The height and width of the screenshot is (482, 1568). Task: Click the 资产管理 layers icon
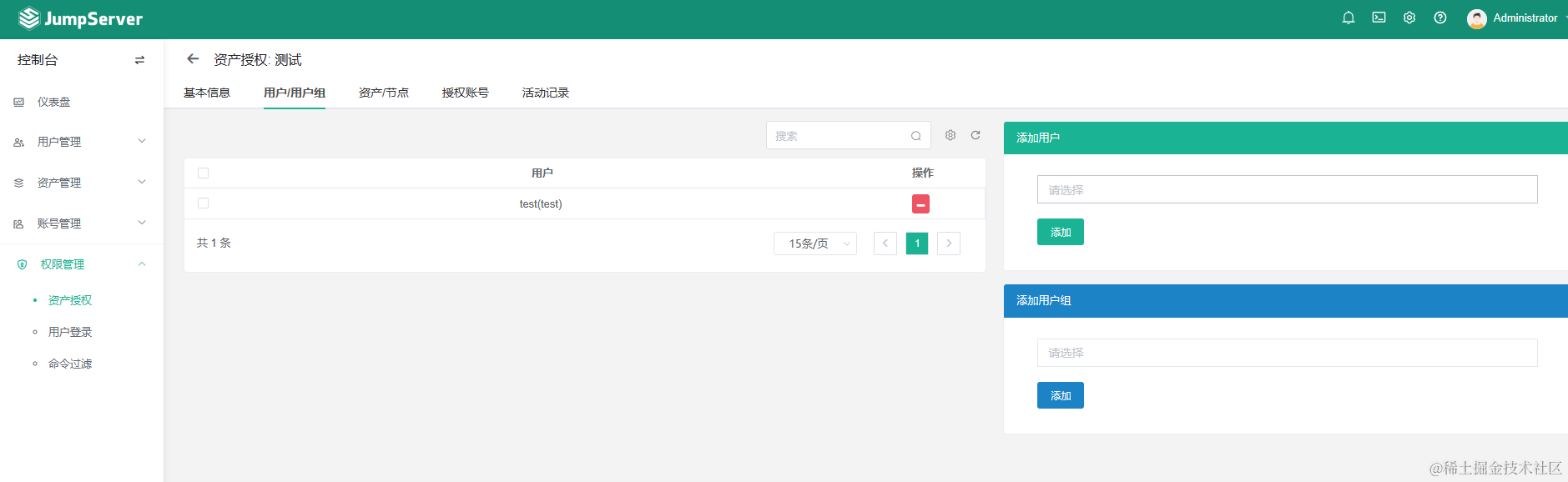[x=18, y=183]
